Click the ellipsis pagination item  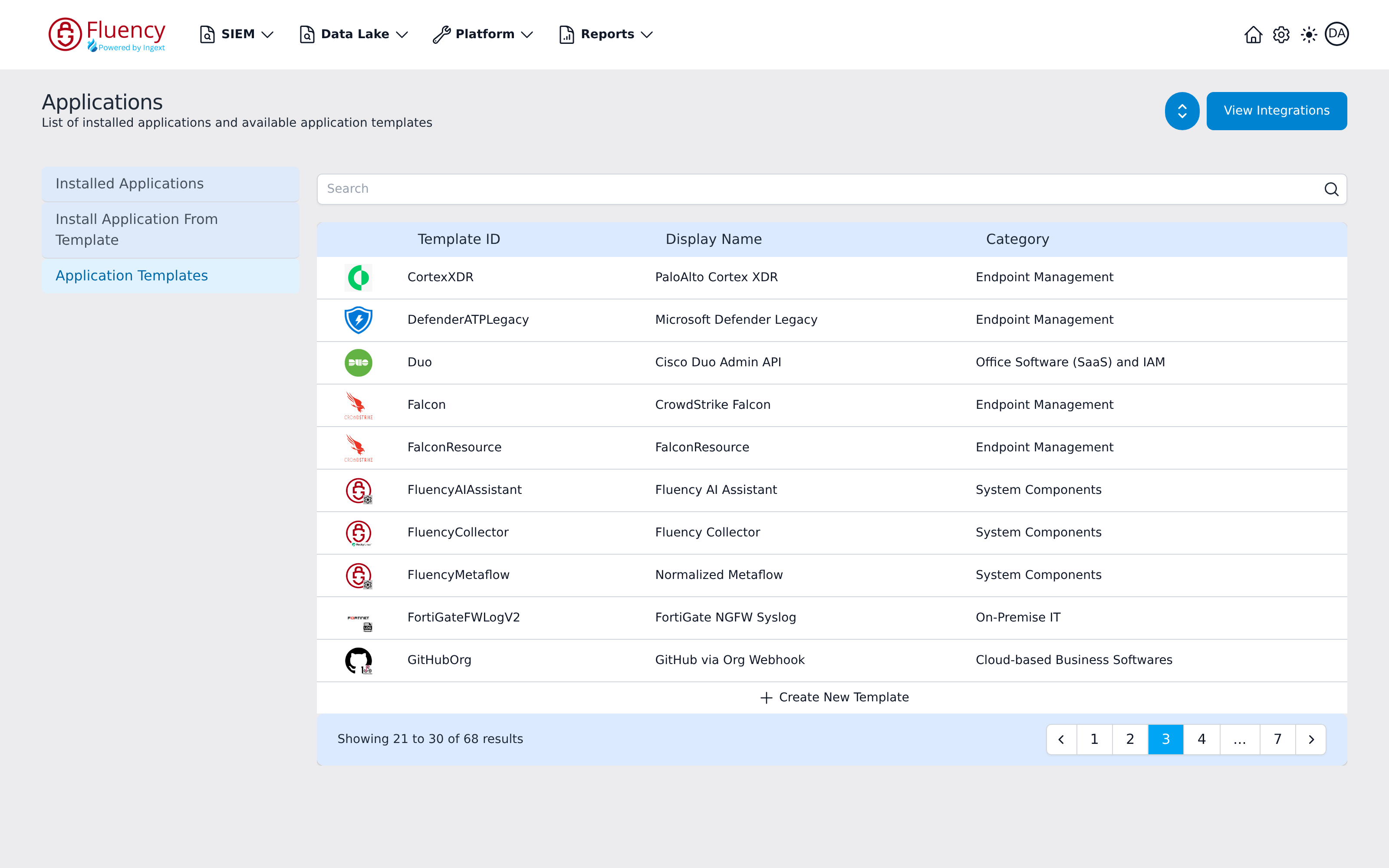tap(1240, 740)
